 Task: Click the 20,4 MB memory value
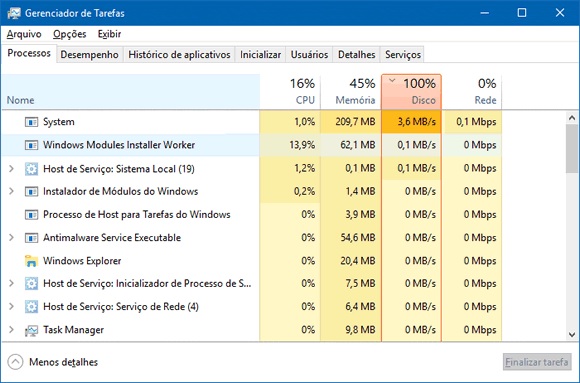click(x=358, y=261)
